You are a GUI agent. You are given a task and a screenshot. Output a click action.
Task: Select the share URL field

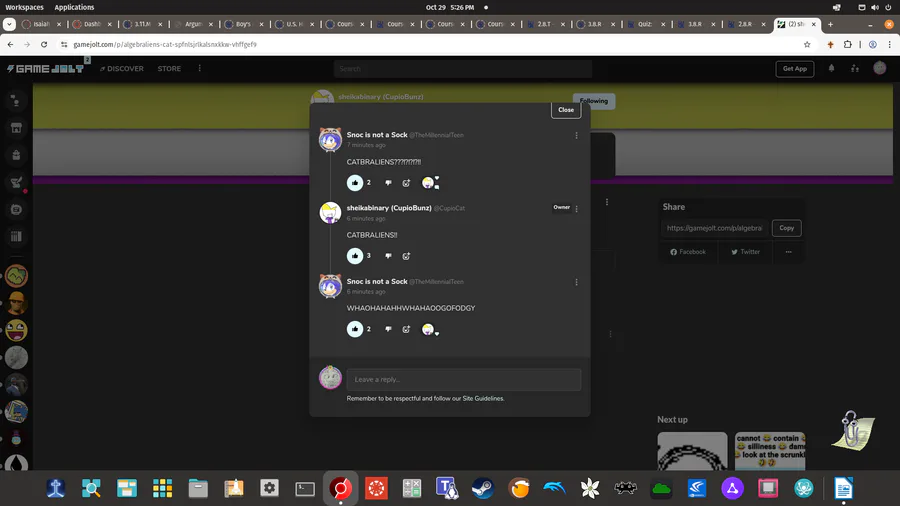point(715,228)
